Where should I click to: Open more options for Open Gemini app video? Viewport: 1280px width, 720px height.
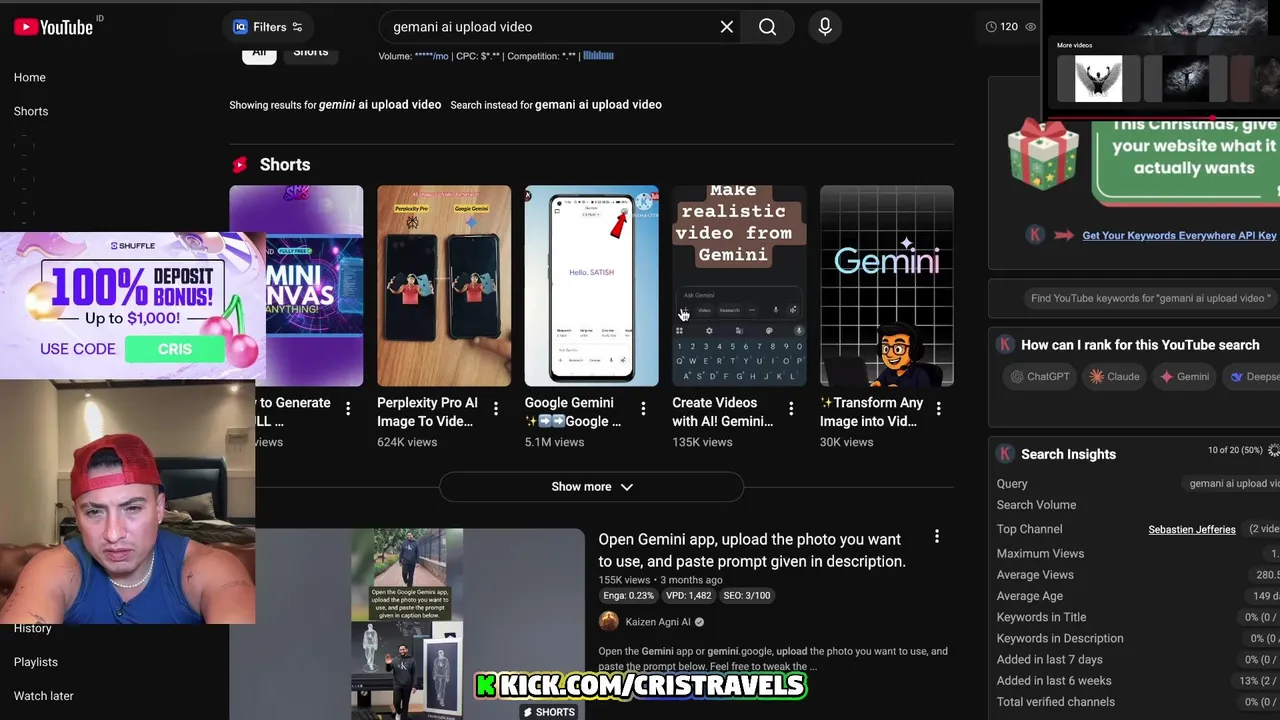(937, 537)
